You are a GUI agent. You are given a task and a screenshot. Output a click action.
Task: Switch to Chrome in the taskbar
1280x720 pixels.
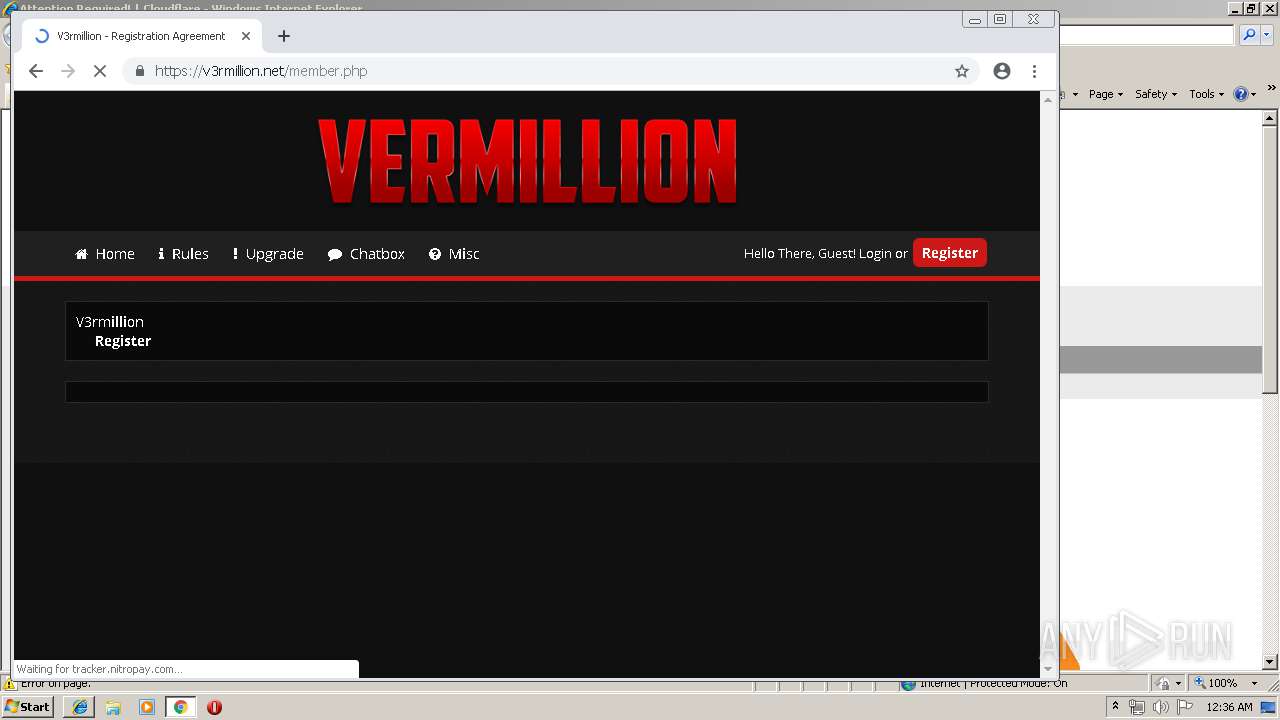(180, 707)
